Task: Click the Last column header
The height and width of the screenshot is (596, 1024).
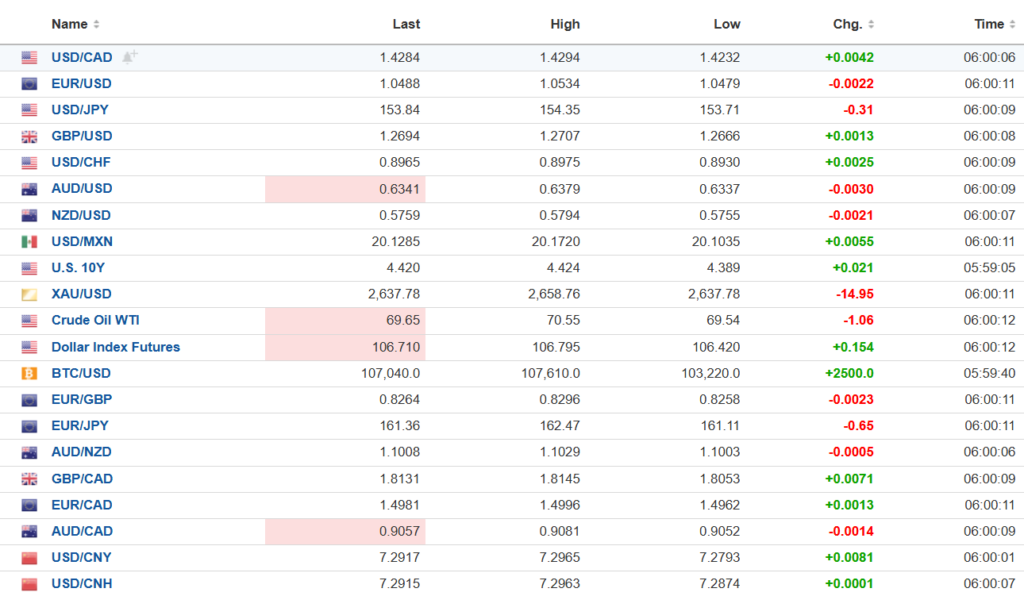Action: [406, 24]
